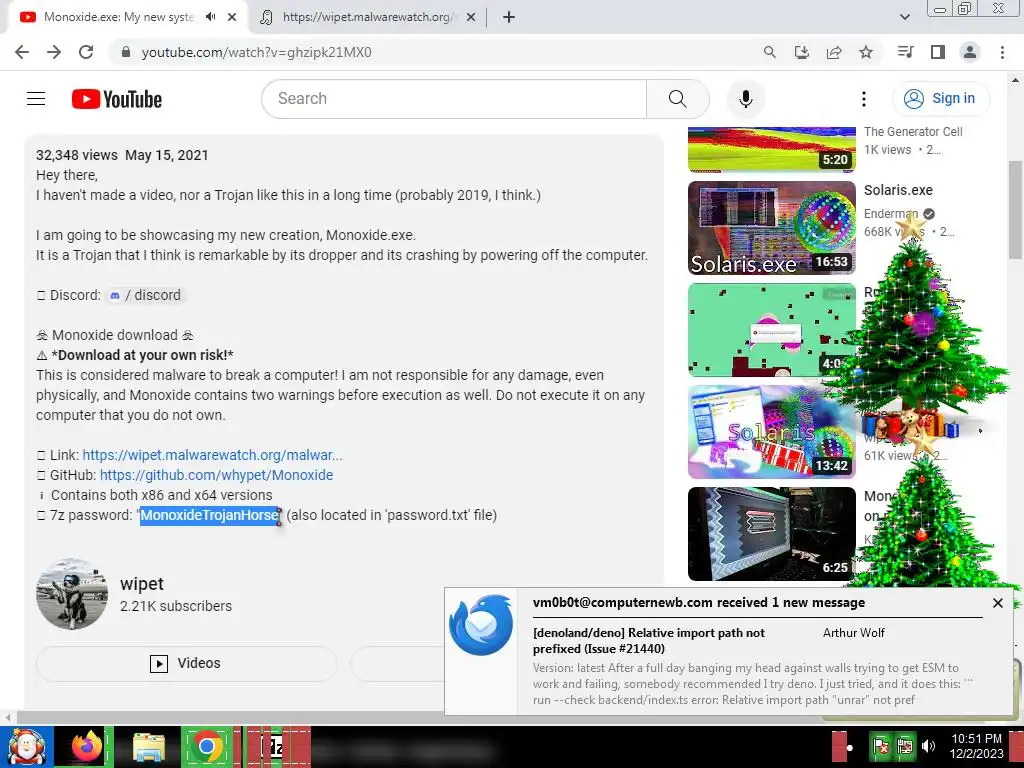Viewport: 1024px width, 768px height.
Task: Click the channel Videos button
Action: point(187,664)
